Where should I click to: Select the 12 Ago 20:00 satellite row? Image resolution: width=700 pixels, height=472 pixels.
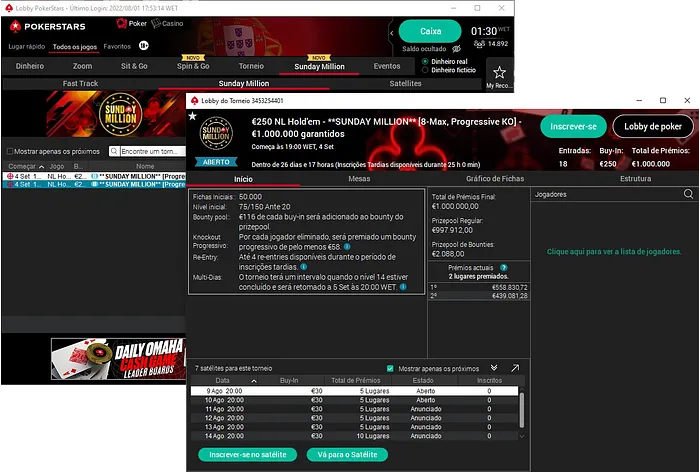click(x=354, y=418)
